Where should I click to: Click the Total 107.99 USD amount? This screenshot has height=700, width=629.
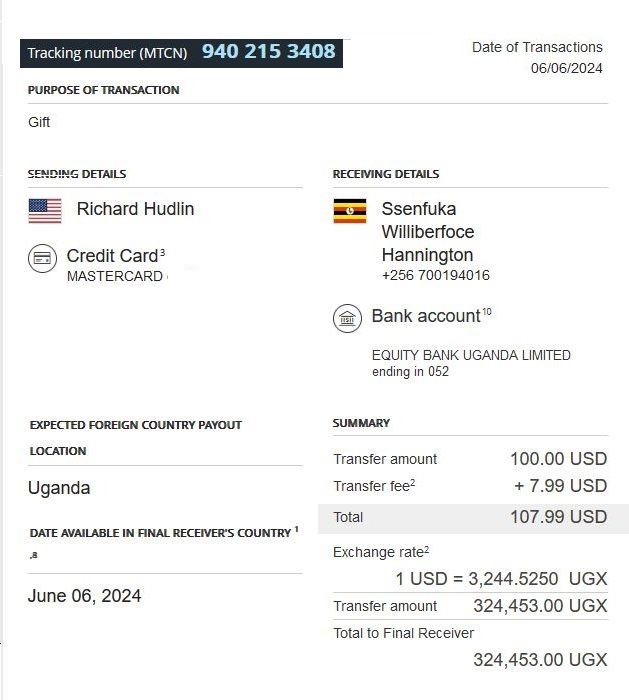[x=558, y=517]
